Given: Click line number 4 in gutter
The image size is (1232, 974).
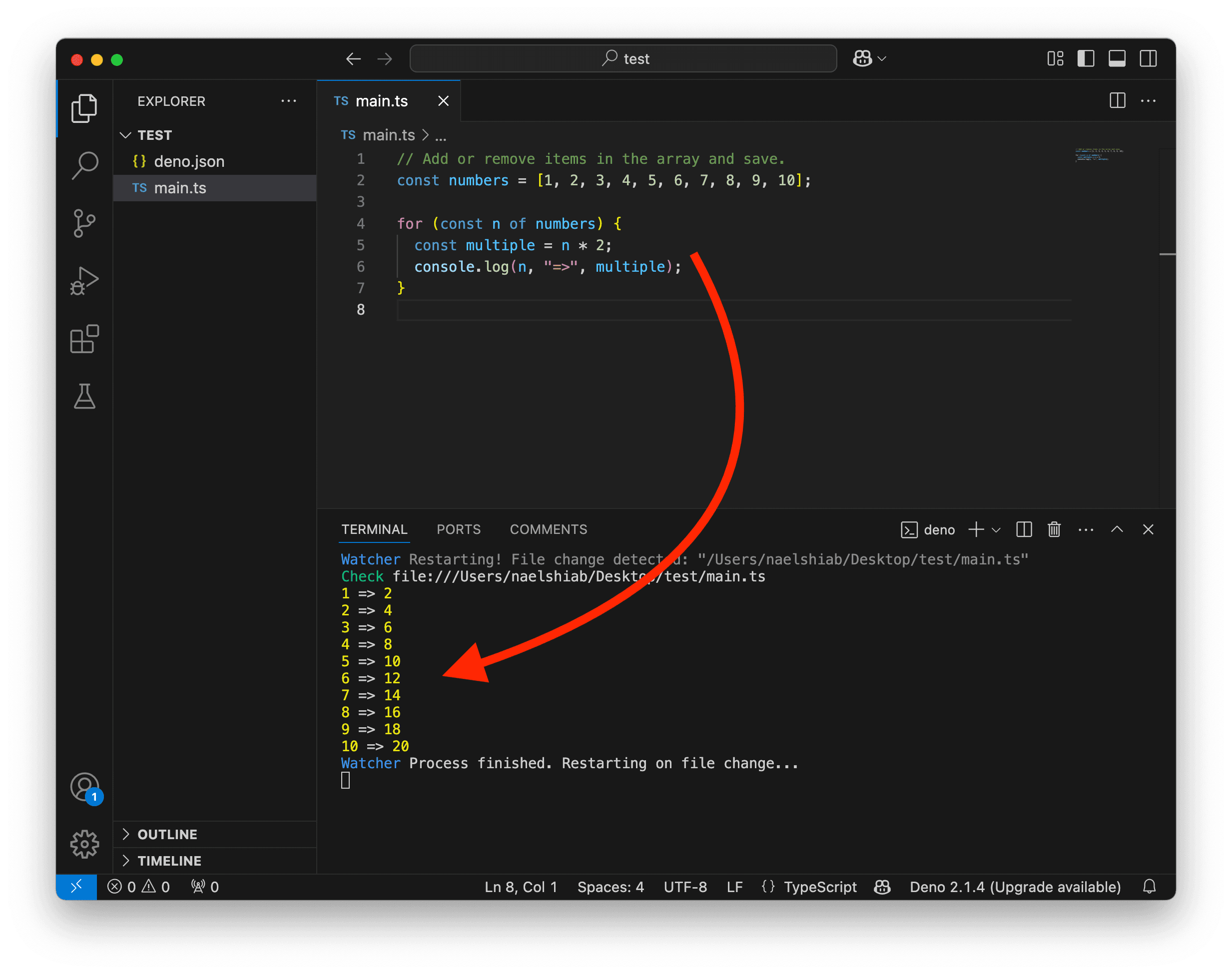Looking at the screenshot, I should pyautogui.click(x=361, y=224).
